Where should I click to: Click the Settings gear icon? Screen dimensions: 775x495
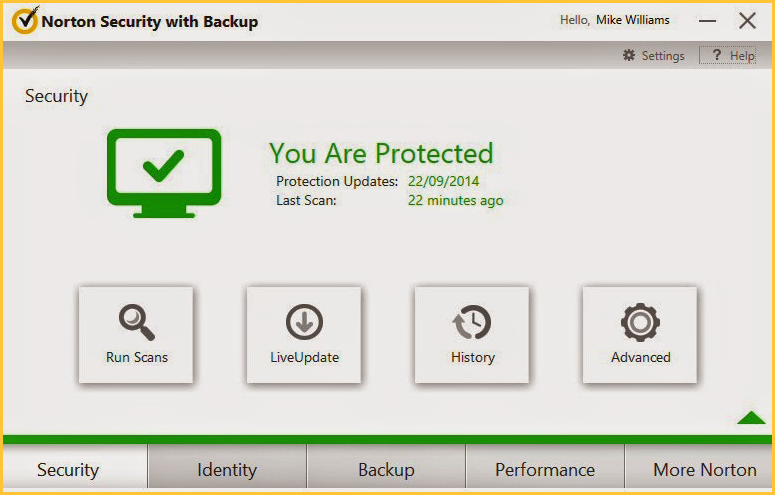pyautogui.click(x=629, y=55)
